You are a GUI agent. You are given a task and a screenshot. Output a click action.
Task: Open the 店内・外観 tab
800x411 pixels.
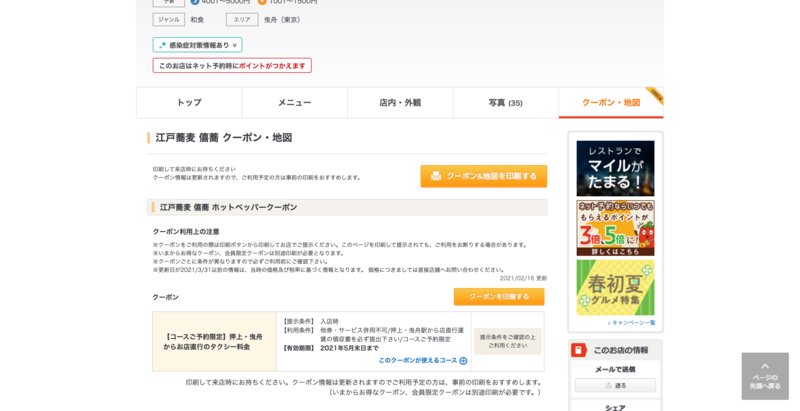point(400,102)
